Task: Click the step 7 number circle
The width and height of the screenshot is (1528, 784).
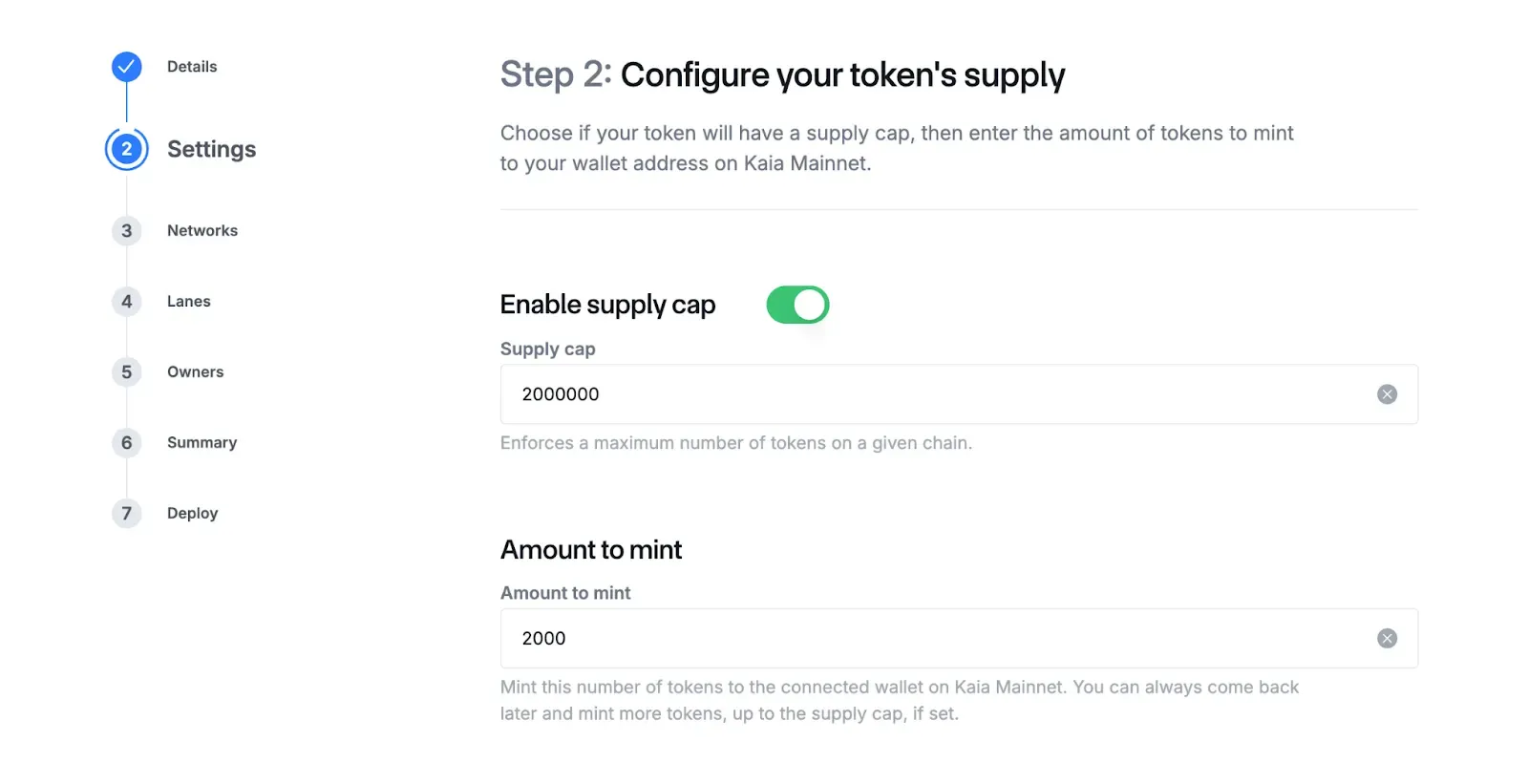Action: point(126,514)
